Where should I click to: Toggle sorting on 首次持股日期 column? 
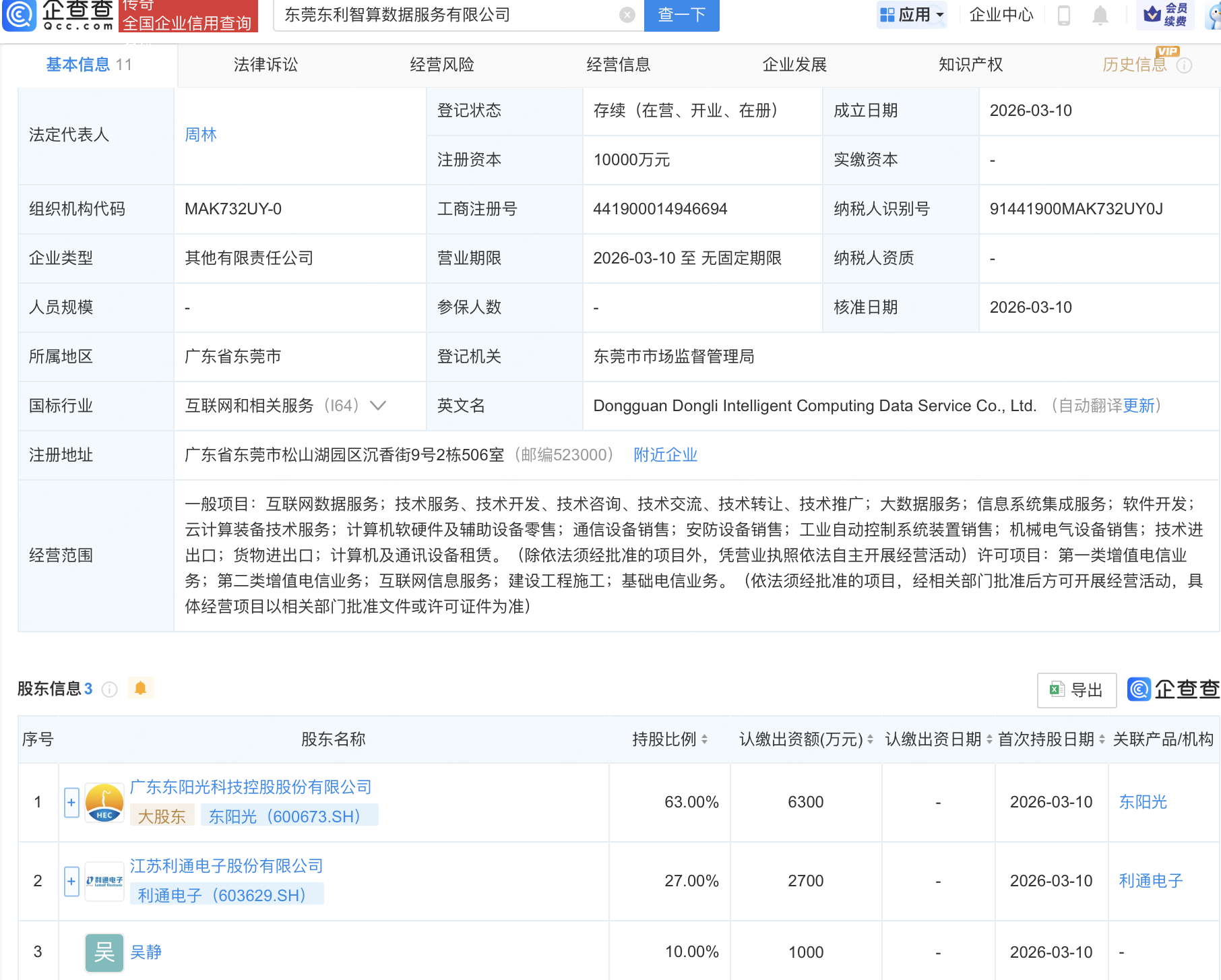point(1102,739)
